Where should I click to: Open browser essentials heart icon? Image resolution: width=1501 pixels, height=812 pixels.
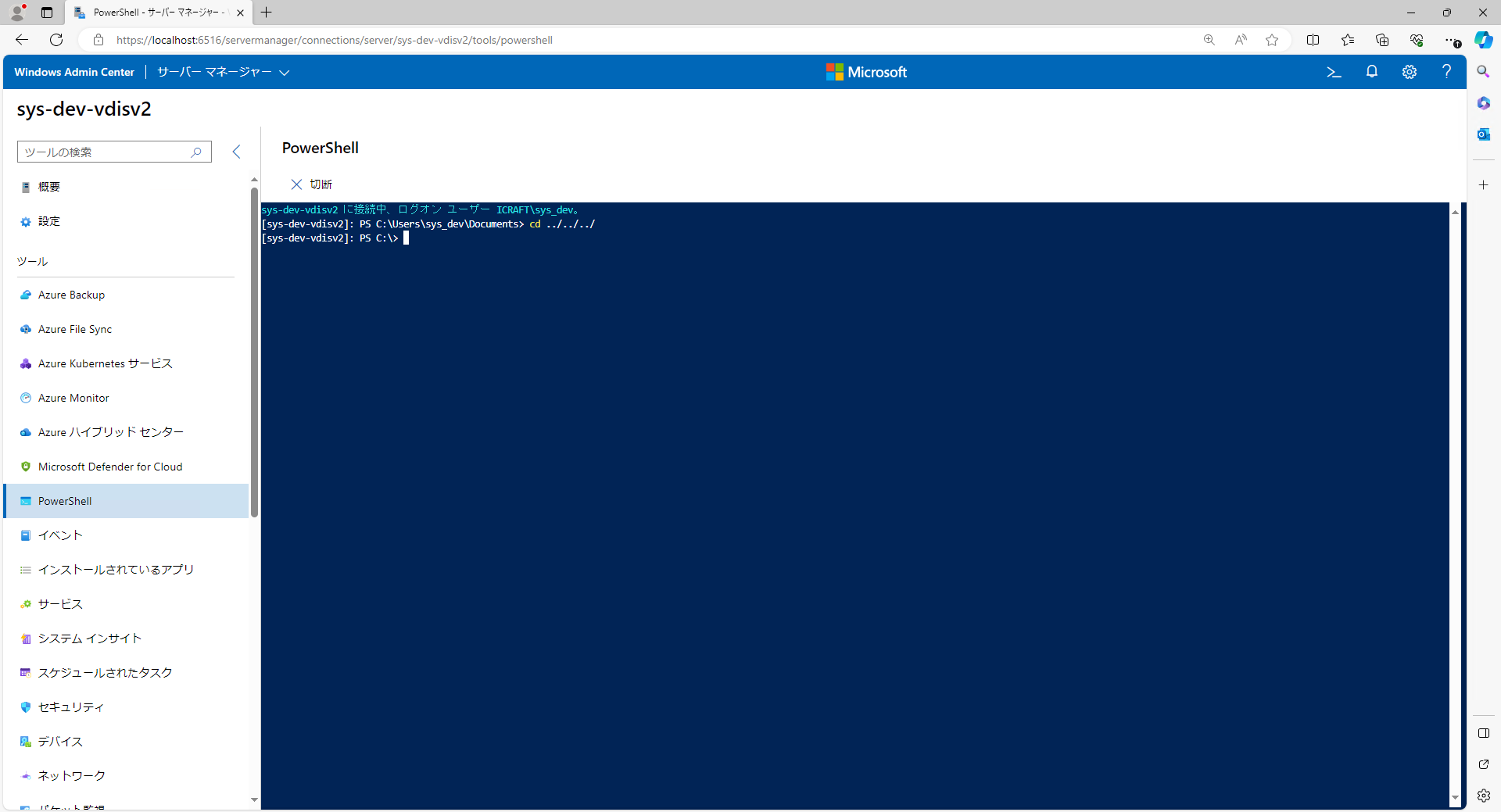click(1417, 40)
